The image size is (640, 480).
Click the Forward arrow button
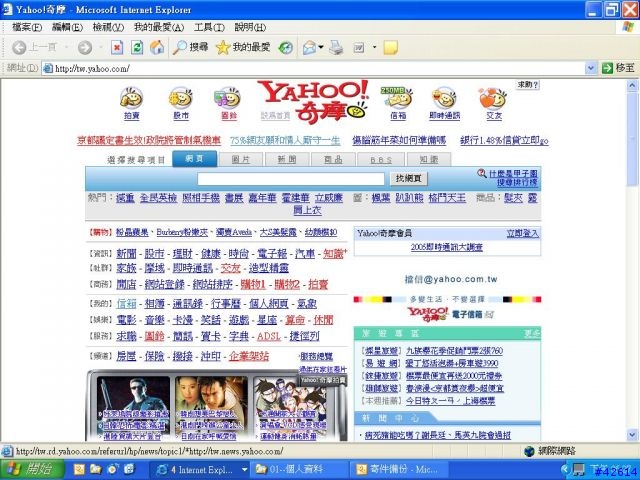coord(85,48)
